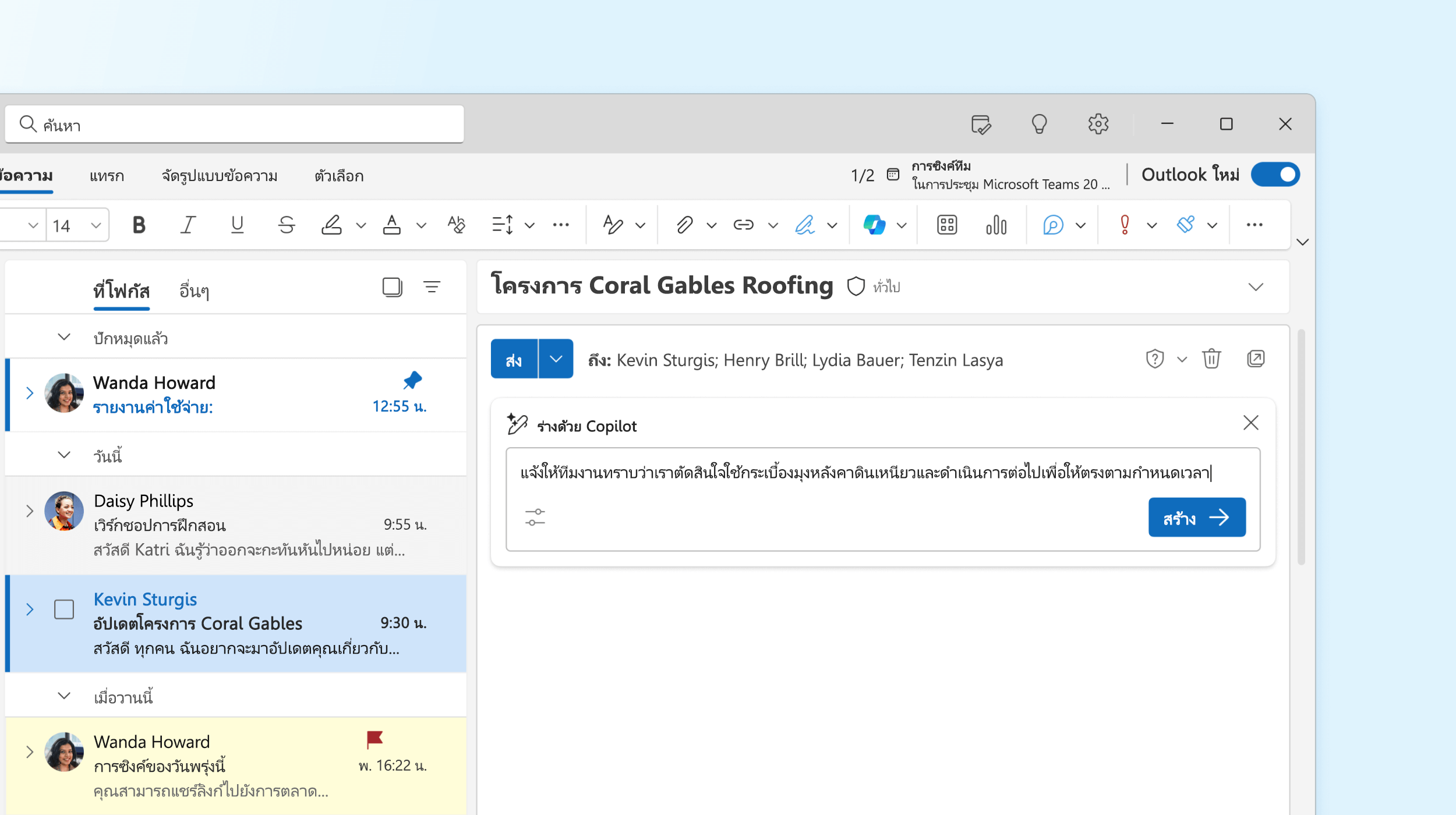Open highlight color dropdown arrow
Image resolution: width=1456 pixels, height=815 pixels.
tap(361, 225)
